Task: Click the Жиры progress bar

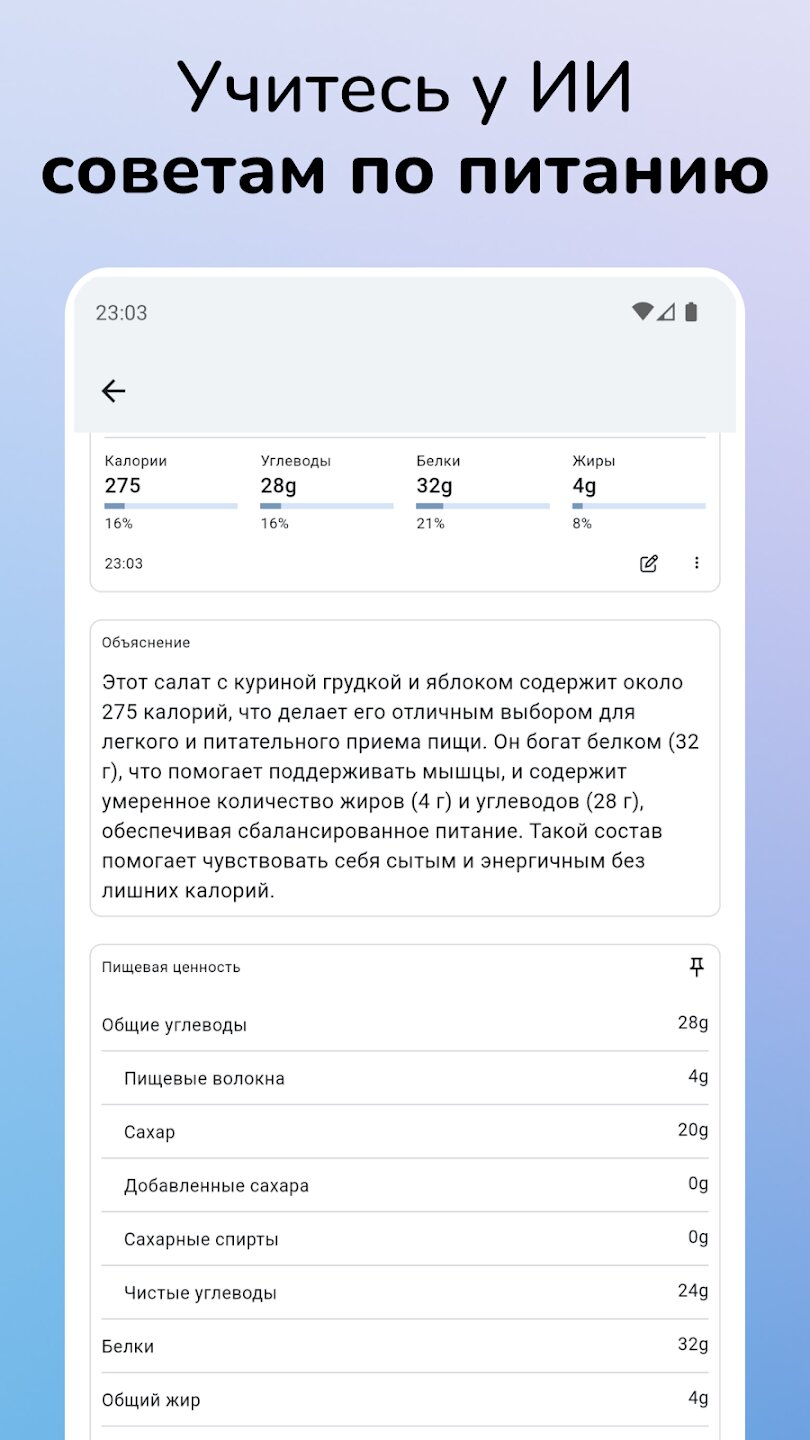Action: click(x=639, y=506)
